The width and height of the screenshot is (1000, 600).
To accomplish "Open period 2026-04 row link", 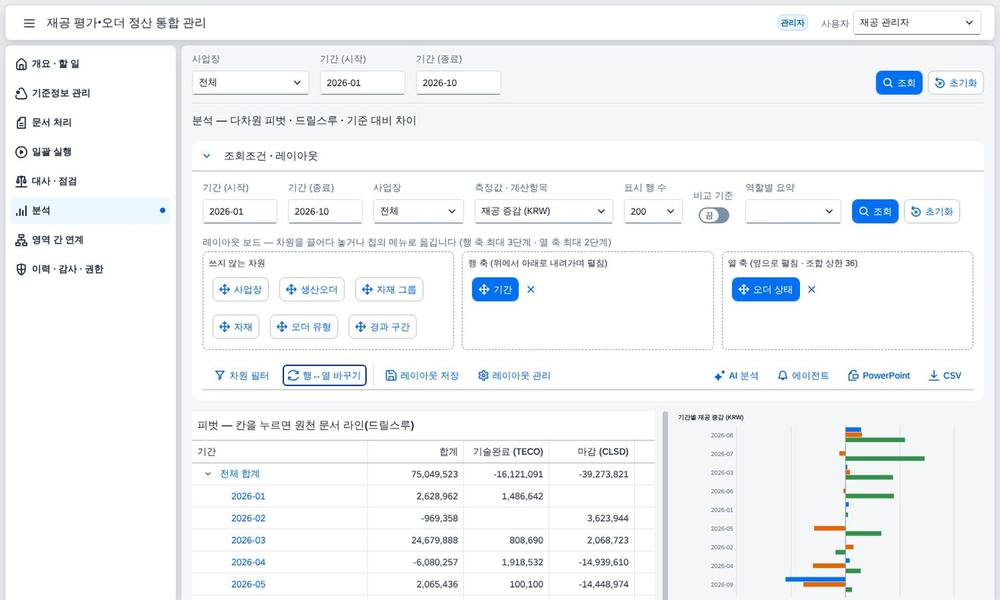I will [x=248, y=562].
